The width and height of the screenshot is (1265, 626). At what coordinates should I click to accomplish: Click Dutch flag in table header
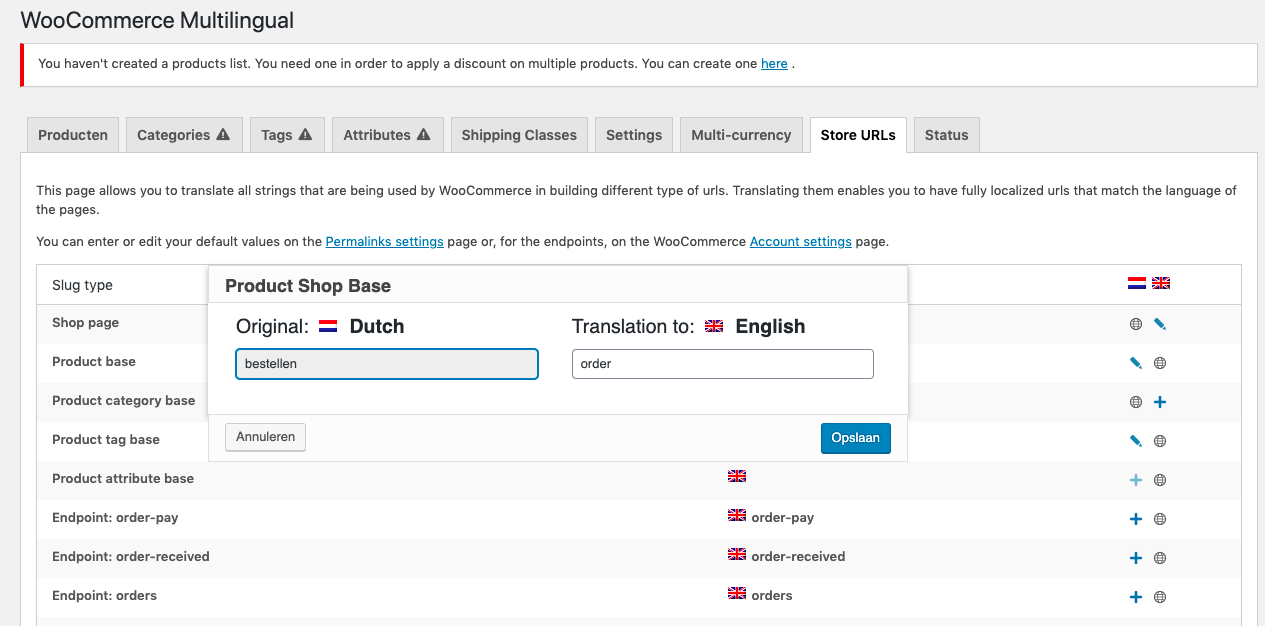click(x=1137, y=283)
